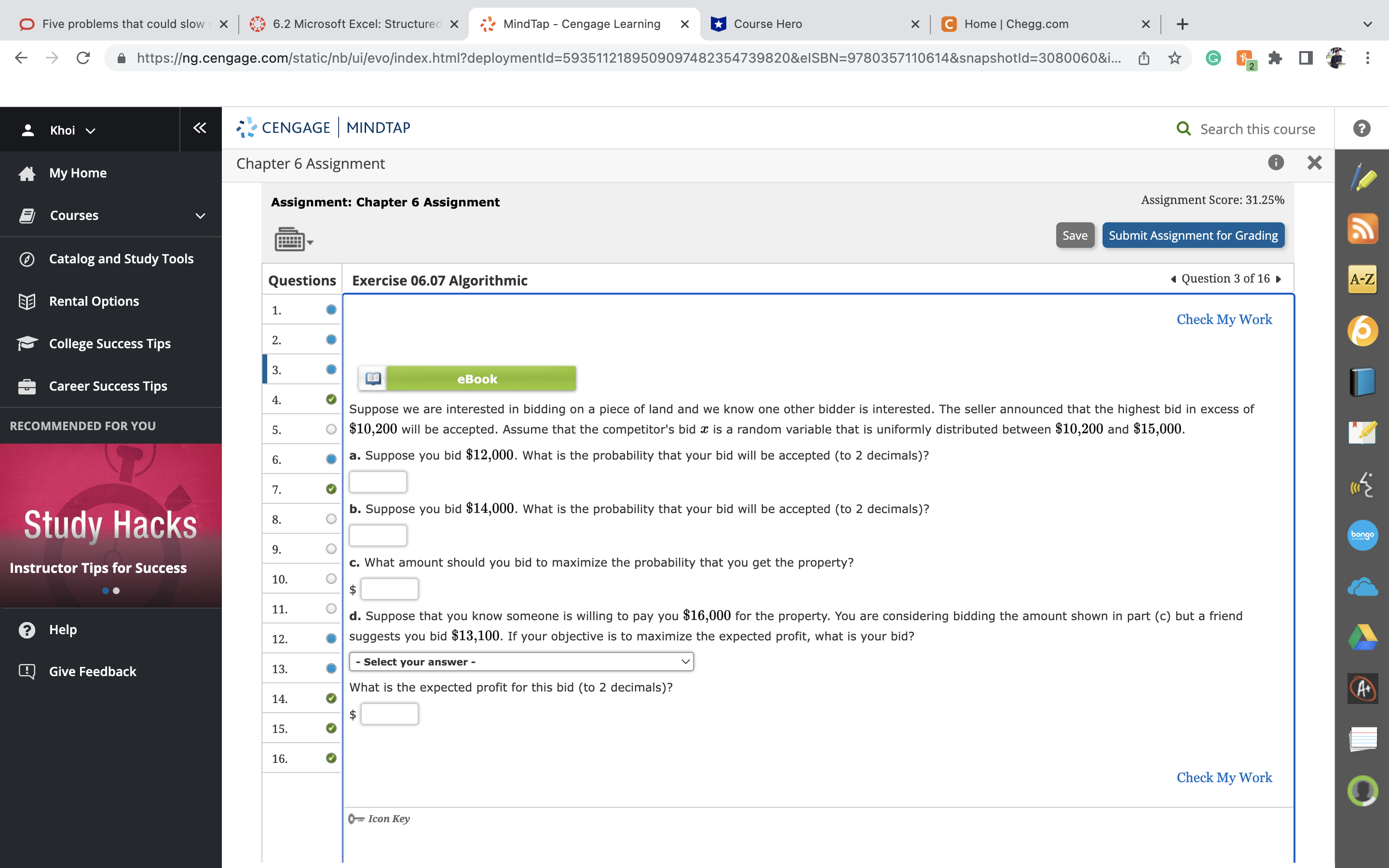The image size is (1389, 868).
Task: Open 'Select your answer' dropdown
Action: point(521,661)
